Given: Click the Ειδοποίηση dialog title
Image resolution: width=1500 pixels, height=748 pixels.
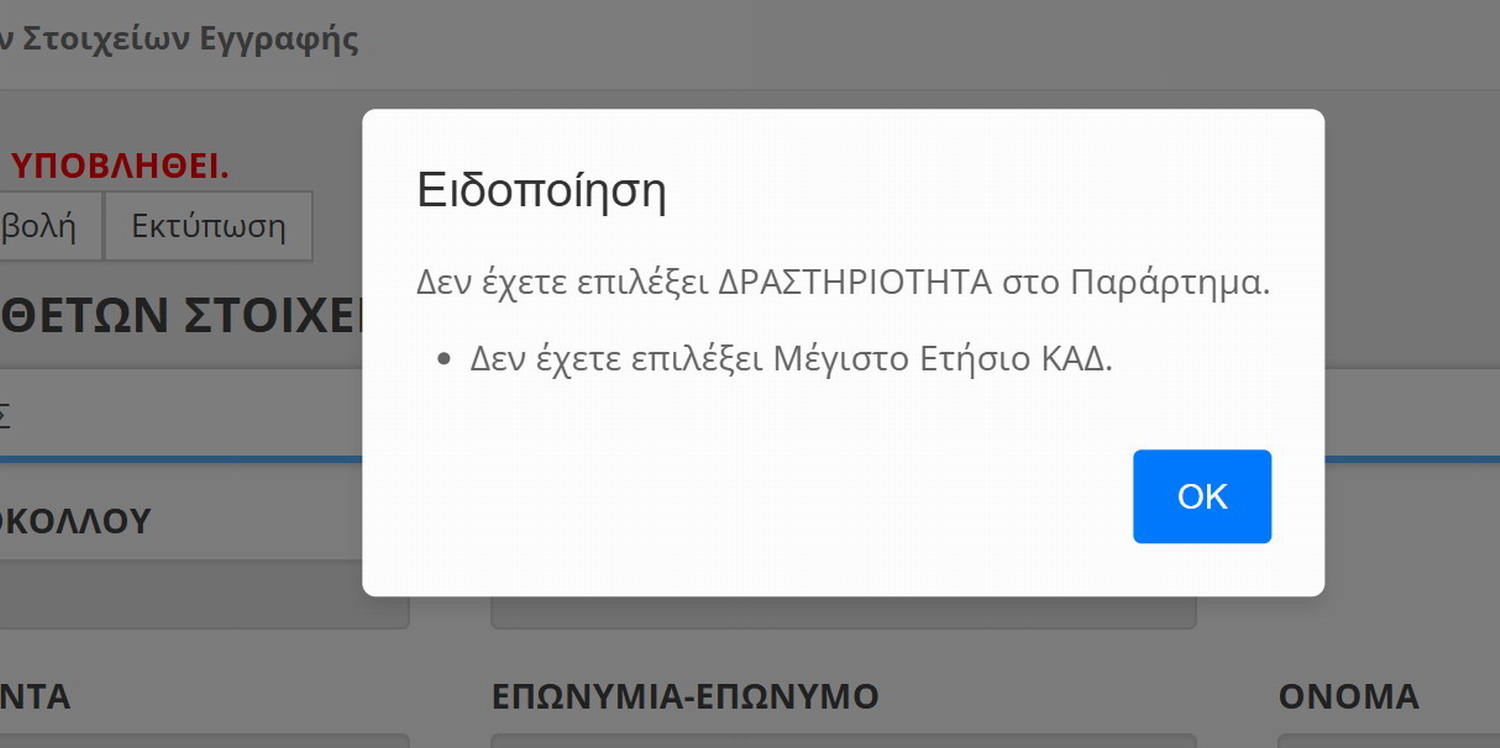Looking at the screenshot, I should 541,190.
